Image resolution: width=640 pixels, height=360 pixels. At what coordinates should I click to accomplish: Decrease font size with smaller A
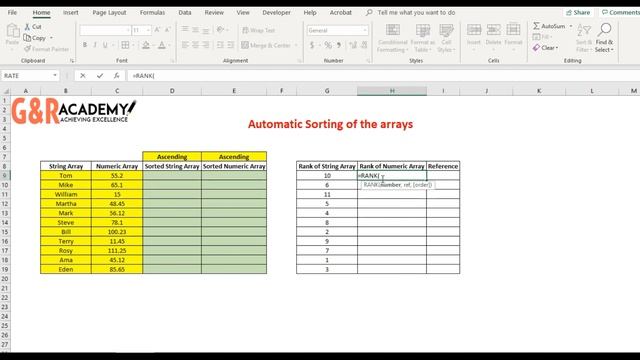(x=167, y=30)
